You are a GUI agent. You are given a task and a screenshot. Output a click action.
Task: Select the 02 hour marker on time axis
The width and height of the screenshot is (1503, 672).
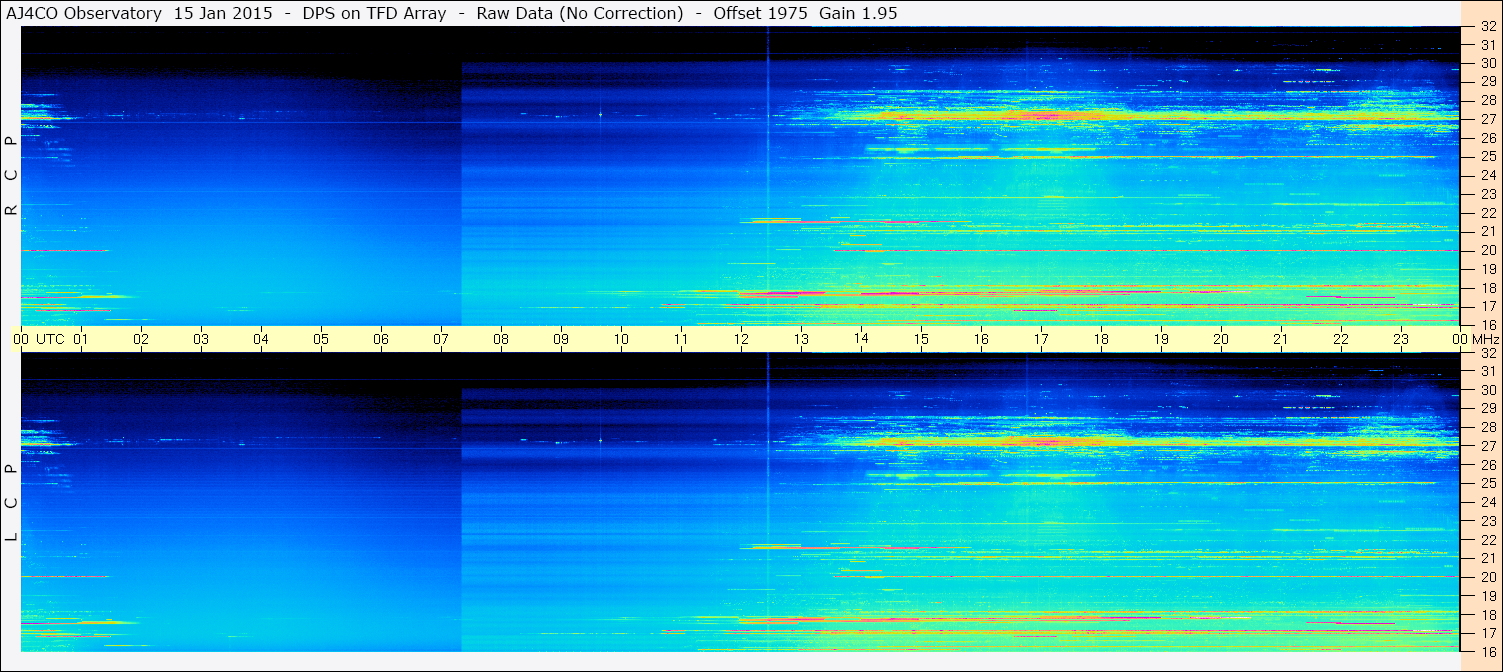[x=141, y=339]
